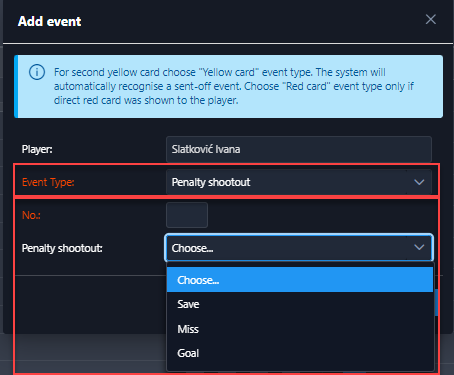This screenshot has width=454, height=375.
Task: Focus the No. input box
Action: 187,215
